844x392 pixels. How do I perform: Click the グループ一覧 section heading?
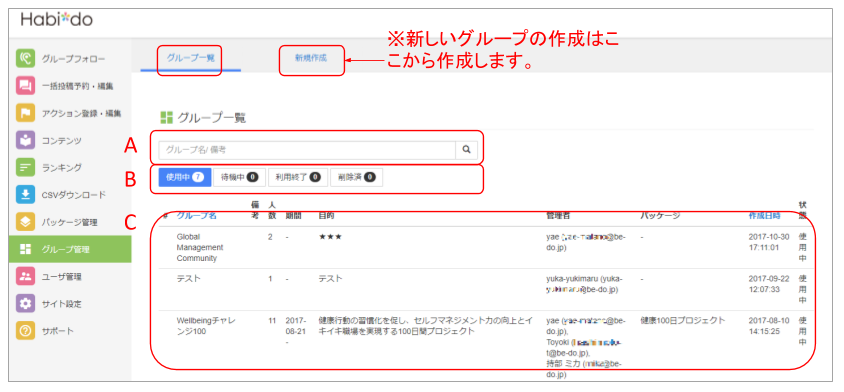point(203,117)
